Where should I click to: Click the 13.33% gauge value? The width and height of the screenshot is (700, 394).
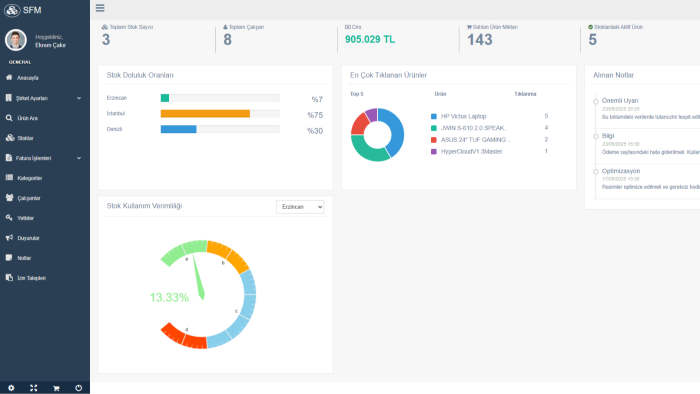pos(169,297)
